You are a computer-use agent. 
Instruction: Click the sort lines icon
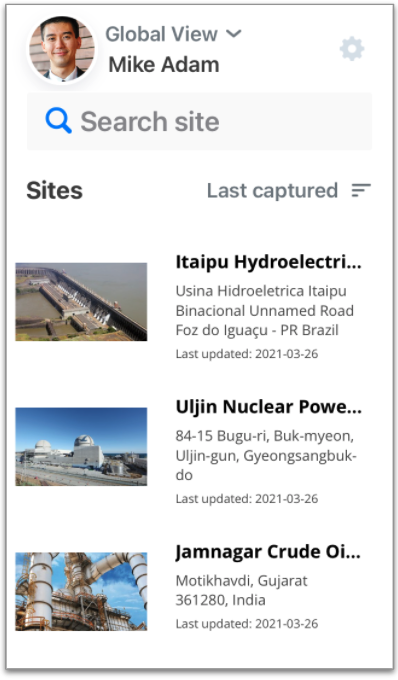[x=361, y=190]
